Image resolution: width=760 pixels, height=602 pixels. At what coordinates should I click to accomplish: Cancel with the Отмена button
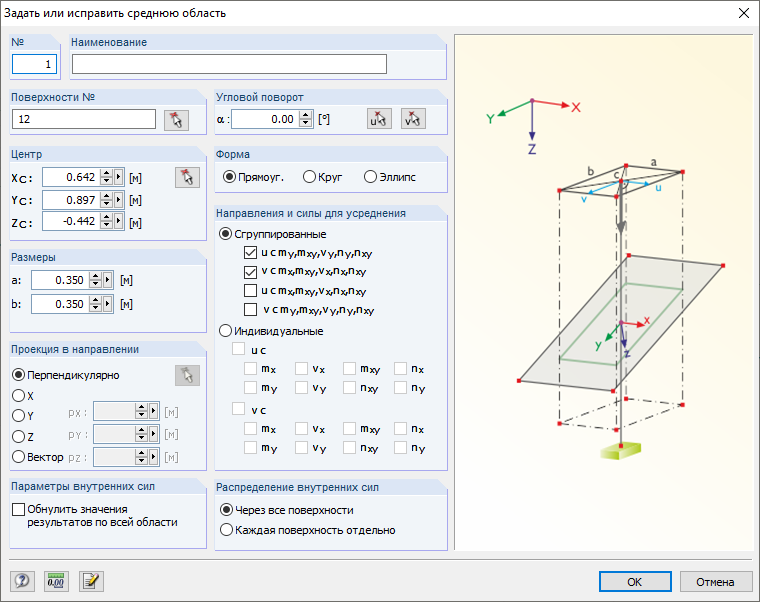[716, 582]
